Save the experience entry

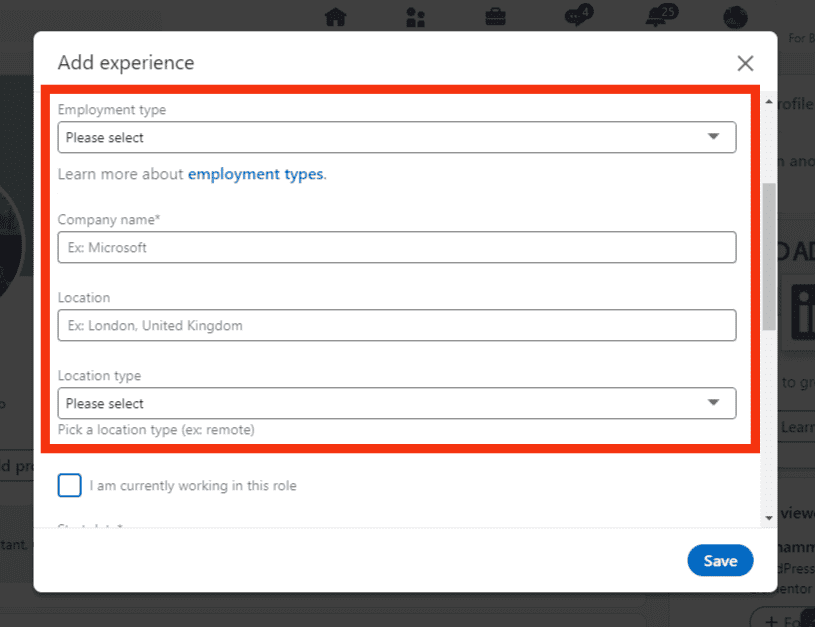[720, 560]
